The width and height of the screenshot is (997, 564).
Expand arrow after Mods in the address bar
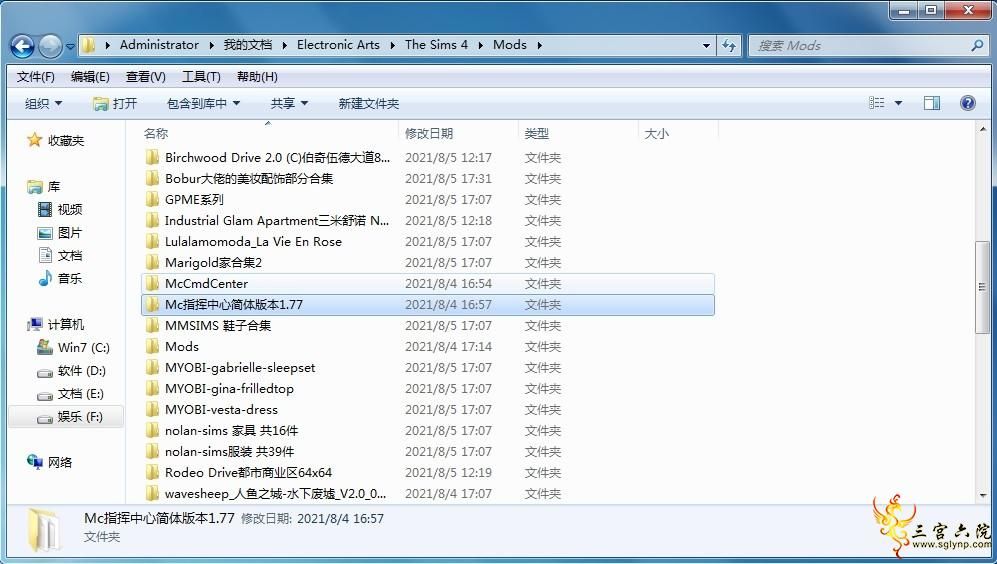pyautogui.click(x=540, y=45)
